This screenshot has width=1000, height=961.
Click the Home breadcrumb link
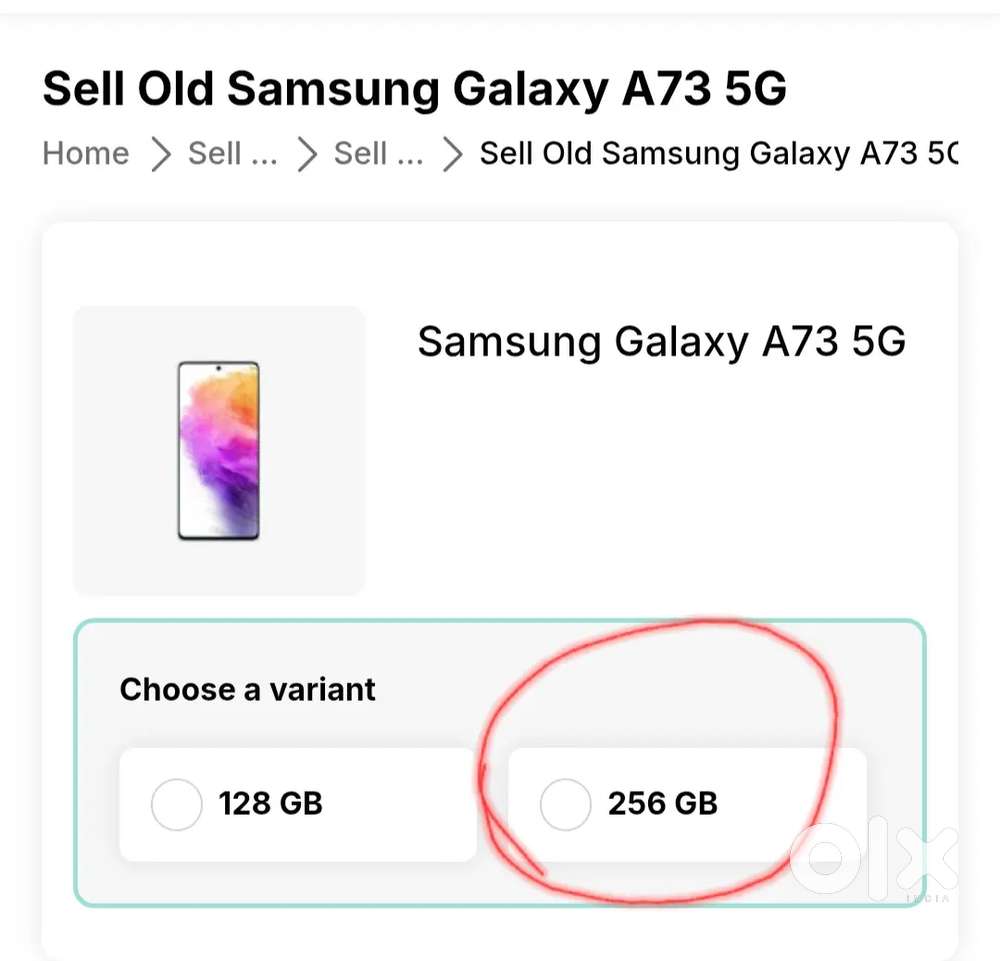86,154
